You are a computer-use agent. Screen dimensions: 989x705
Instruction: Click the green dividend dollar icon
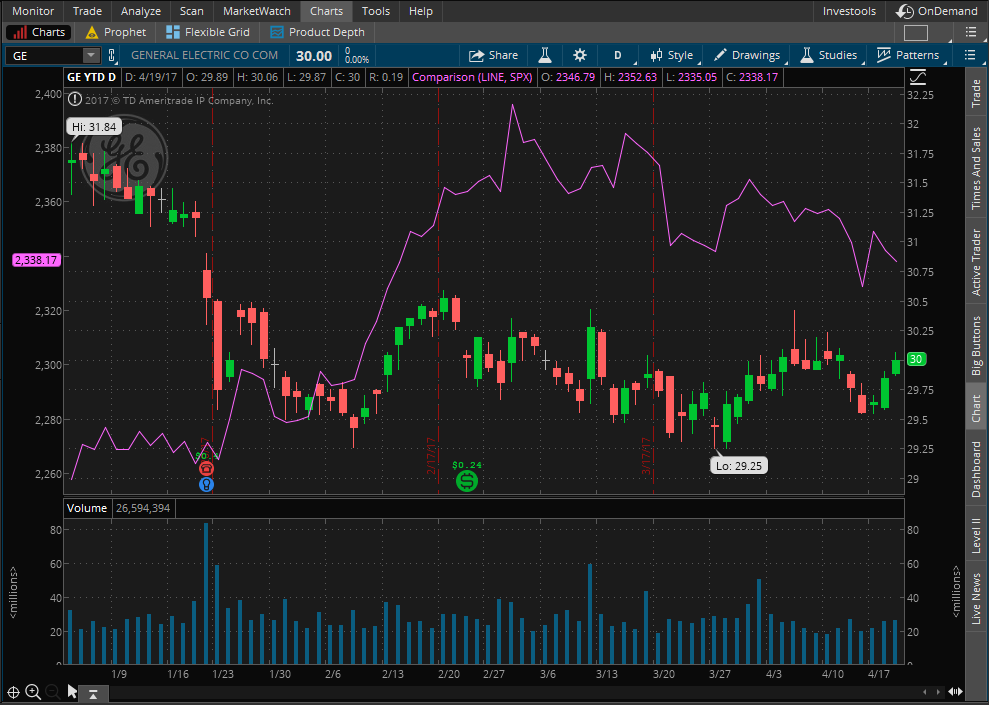coord(467,482)
